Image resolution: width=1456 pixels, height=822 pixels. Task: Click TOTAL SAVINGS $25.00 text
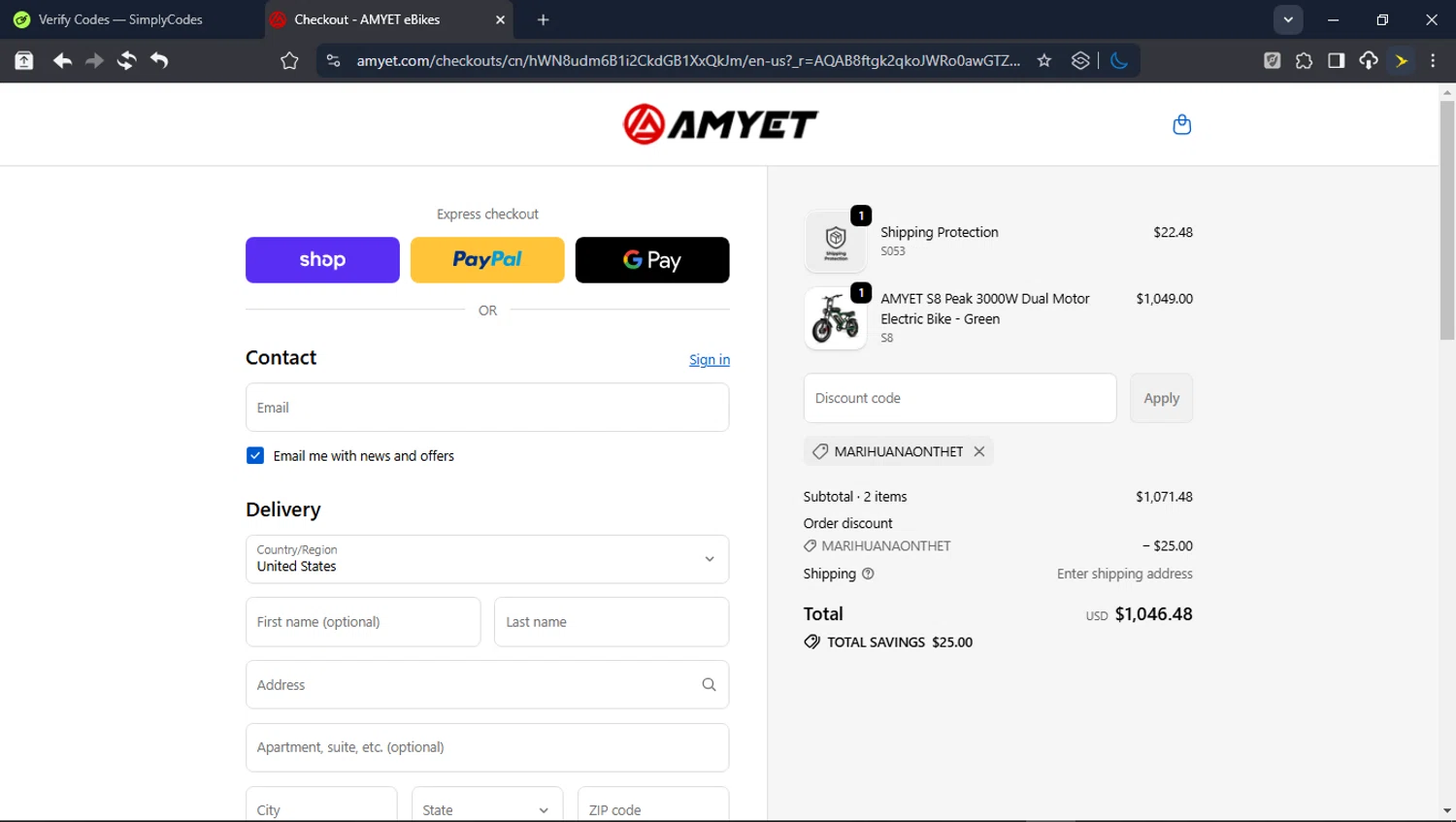[900, 642]
